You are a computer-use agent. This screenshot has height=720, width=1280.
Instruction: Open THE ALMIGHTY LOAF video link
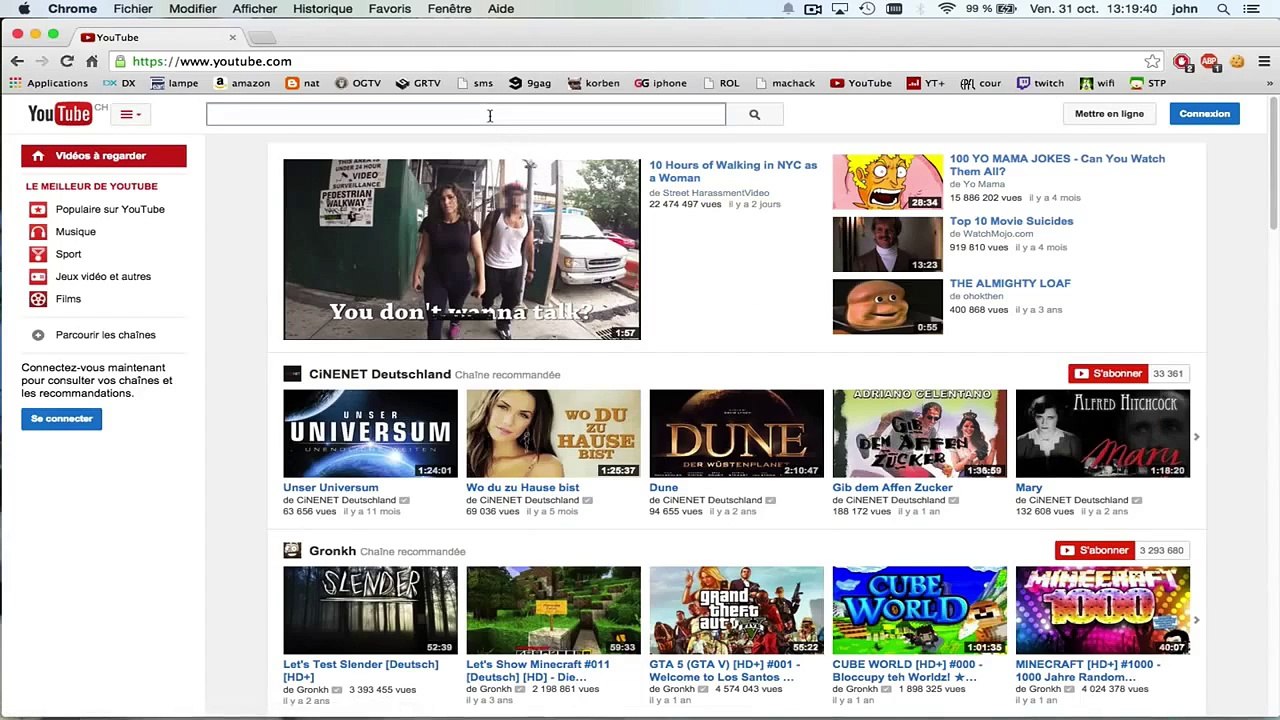pos(1010,283)
